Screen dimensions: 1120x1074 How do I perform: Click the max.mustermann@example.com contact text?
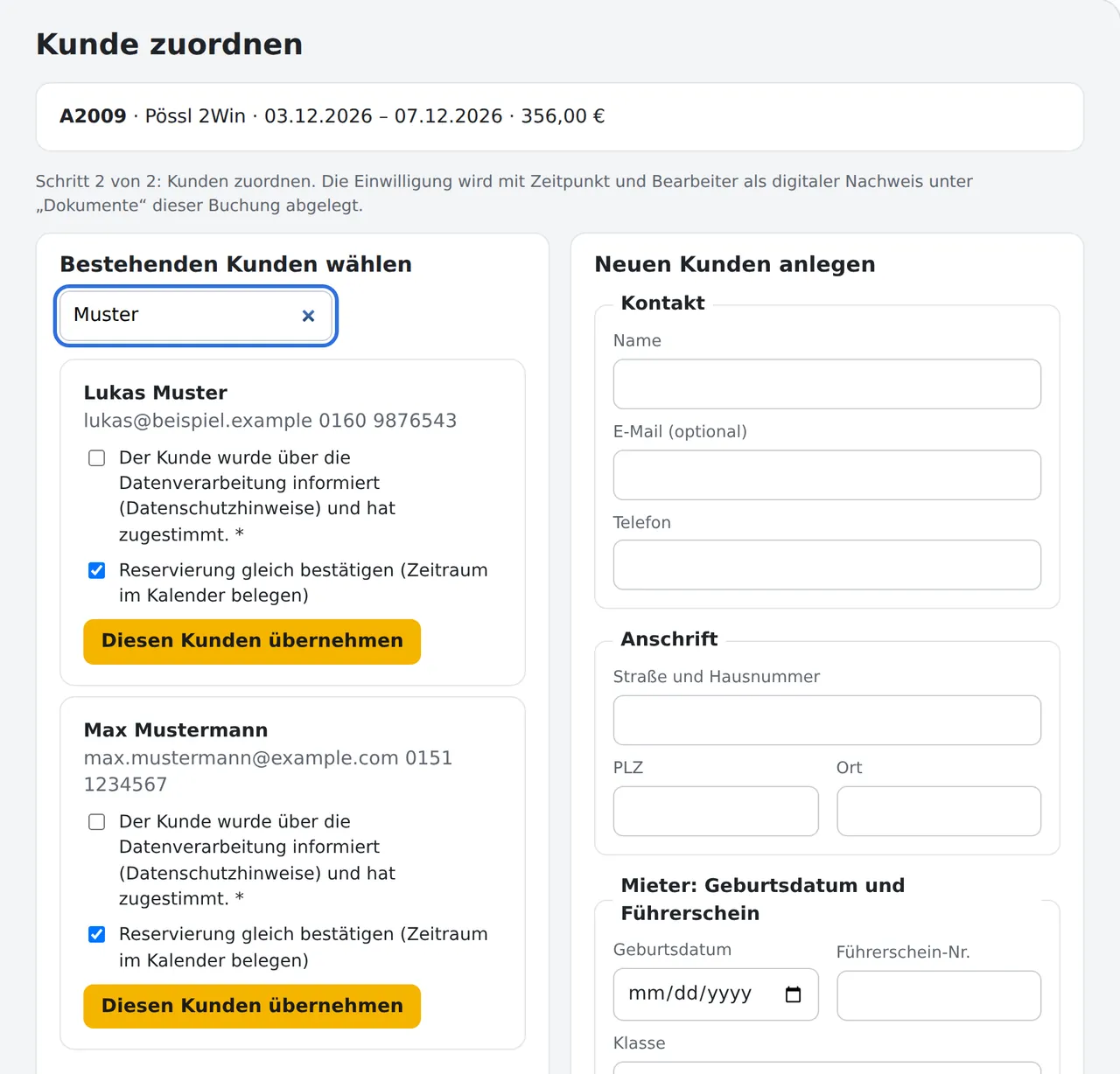pyautogui.click(x=241, y=758)
